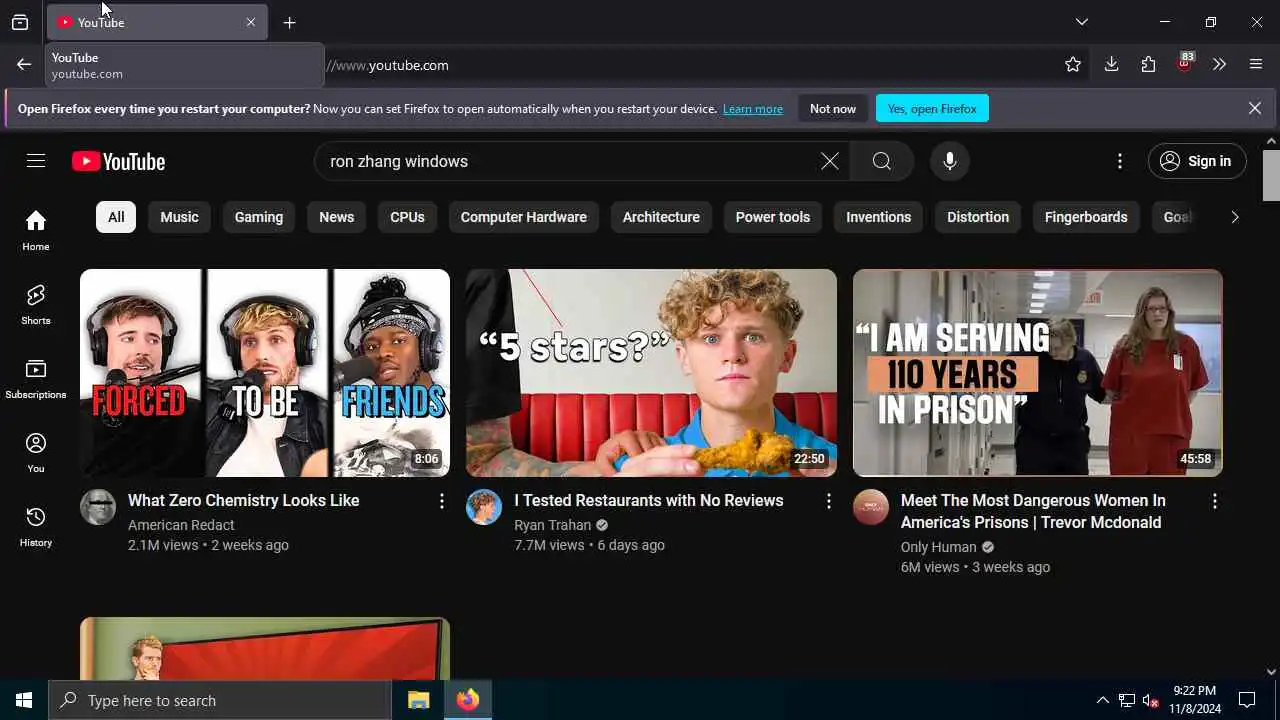This screenshot has width=1280, height=720.
Task: Open Meet The Most Dangerous Women title
Action: (x=1033, y=511)
